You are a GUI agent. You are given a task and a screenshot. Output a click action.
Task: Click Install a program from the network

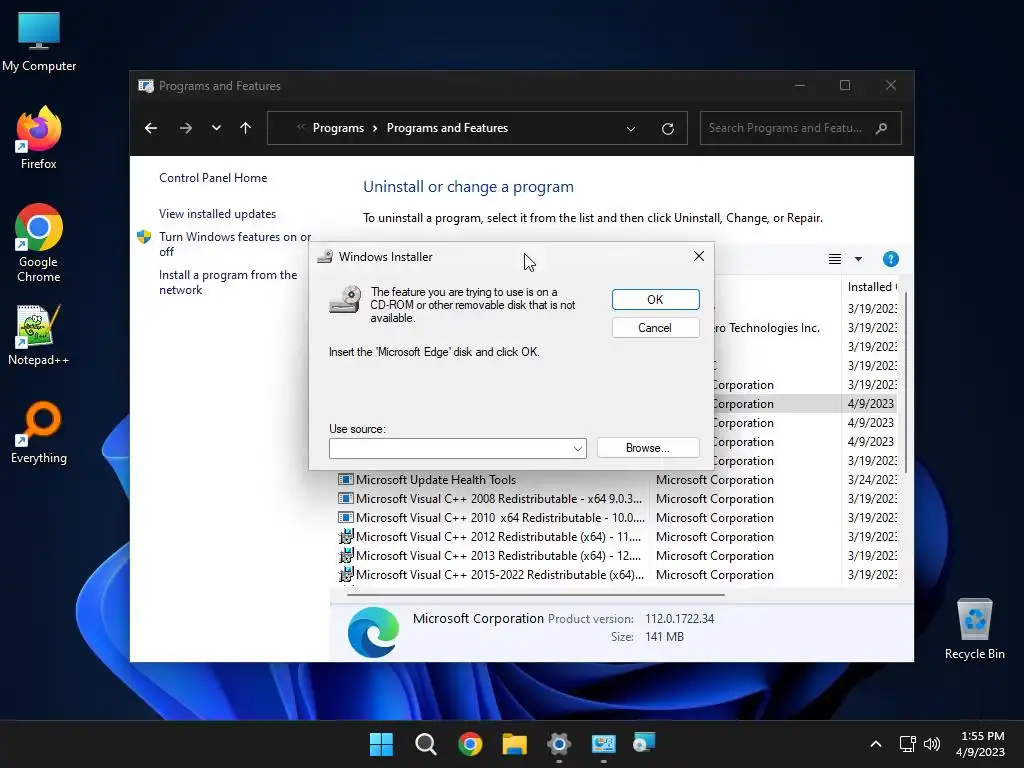pyautogui.click(x=228, y=282)
